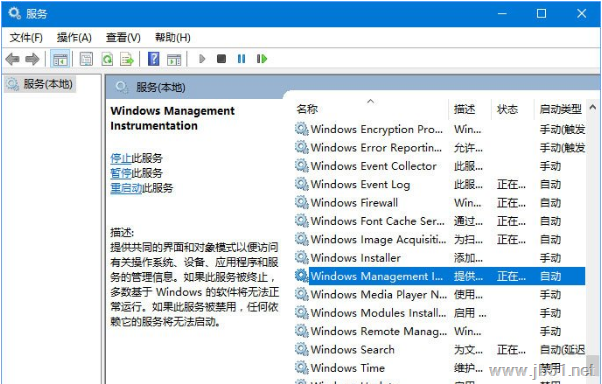
Task: Toggle the action pane toolbar icon
Action: click(174, 60)
